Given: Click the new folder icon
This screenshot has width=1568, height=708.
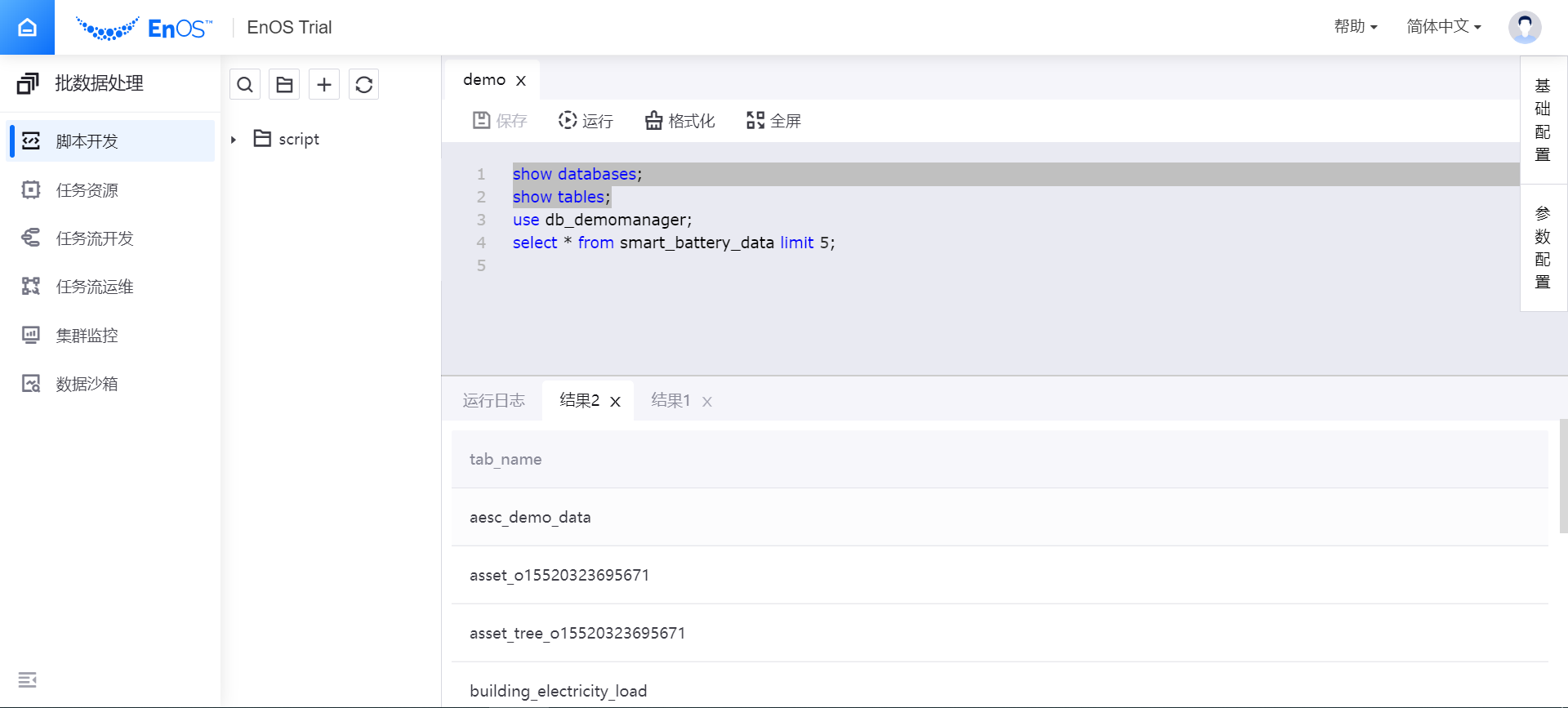Looking at the screenshot, I should (284, 85).
